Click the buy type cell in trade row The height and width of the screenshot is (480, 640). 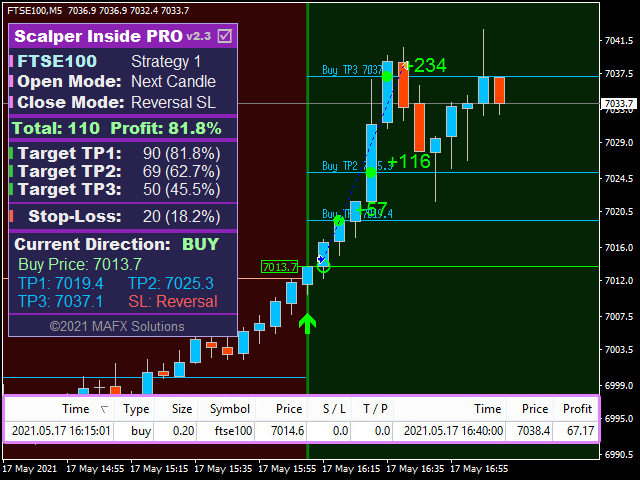pyautogui.click(x=141, y=431)
